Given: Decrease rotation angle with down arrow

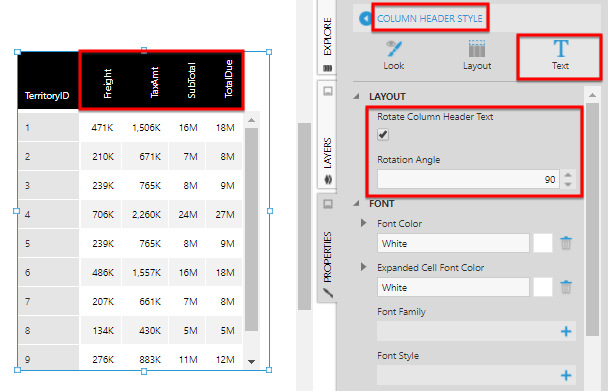Looking at the screenshot, I should coord(568,184).
